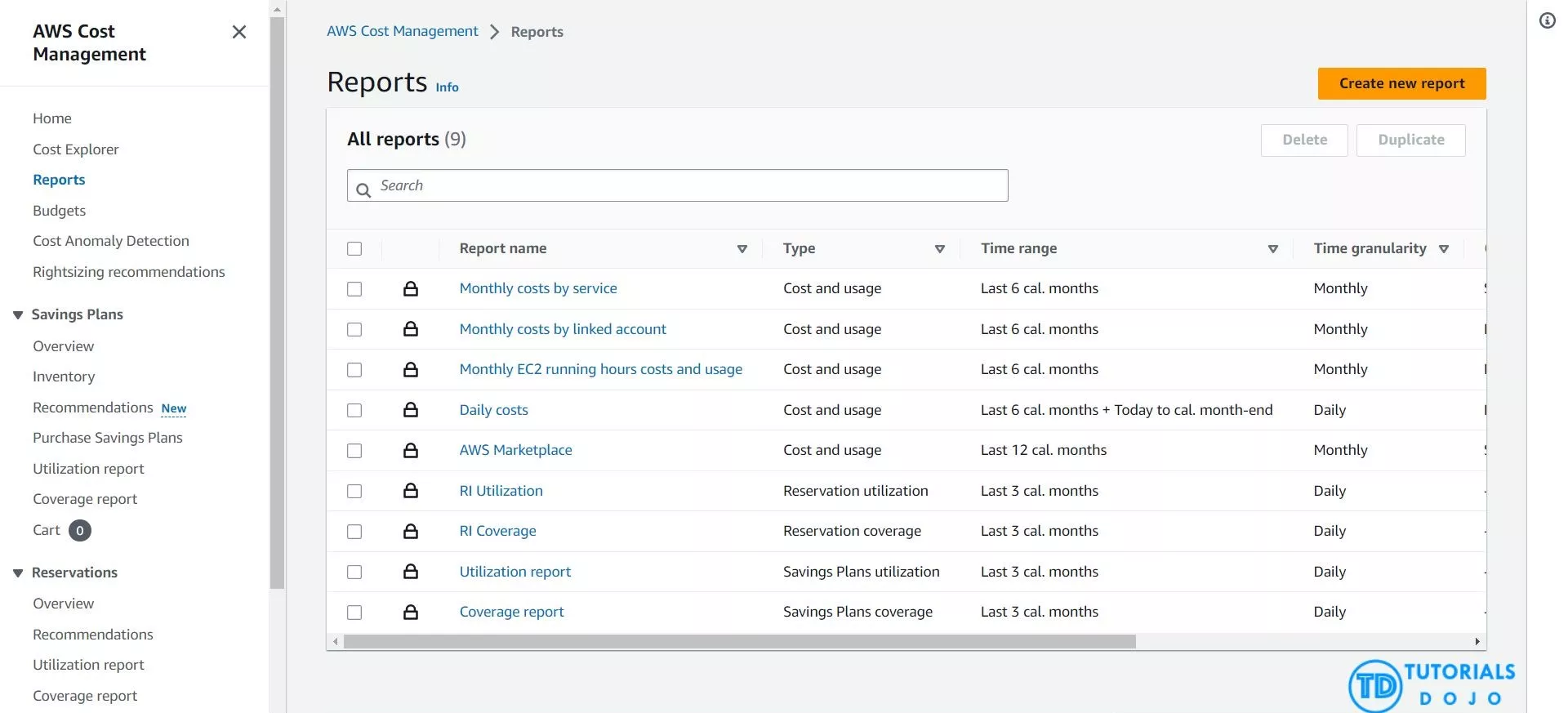The height and width of the screenshot is (713, 1568).
Task: Open the info panel icon at top right
Action: click(1548, 20)
